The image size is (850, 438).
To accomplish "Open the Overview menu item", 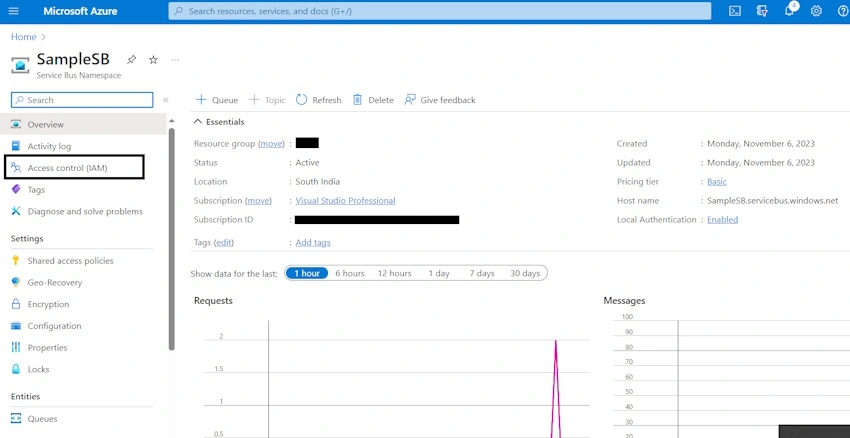I will pos(83,124).
